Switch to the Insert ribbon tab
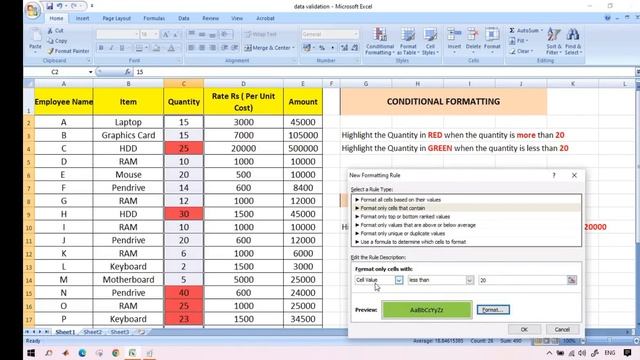640x360 pixels. [x=82, y=18]
